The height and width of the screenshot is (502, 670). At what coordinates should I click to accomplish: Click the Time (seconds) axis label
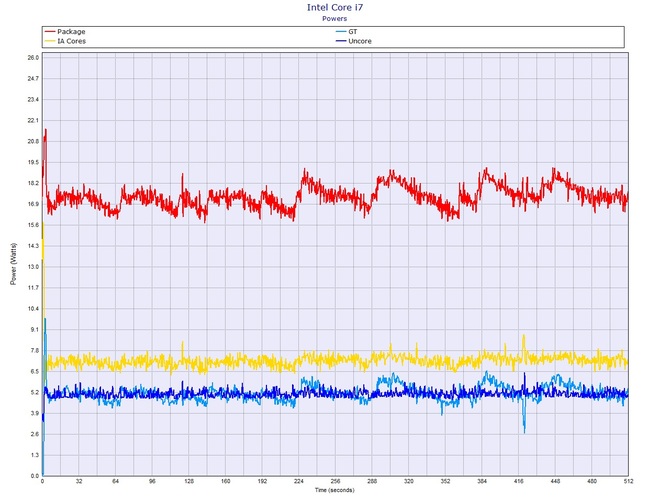pyautogui.click(x=335, y=490)
